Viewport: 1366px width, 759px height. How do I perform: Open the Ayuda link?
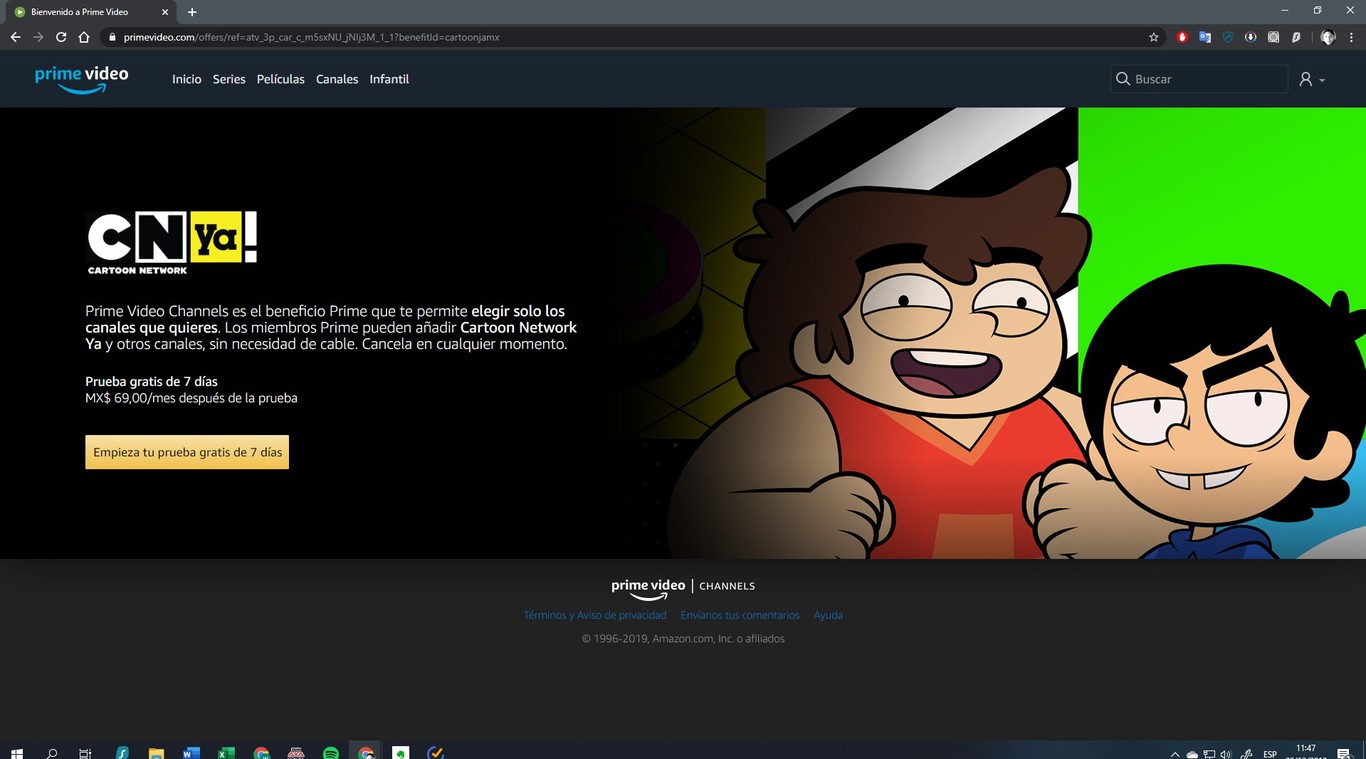pyautogui.click(x=828, y=615)
